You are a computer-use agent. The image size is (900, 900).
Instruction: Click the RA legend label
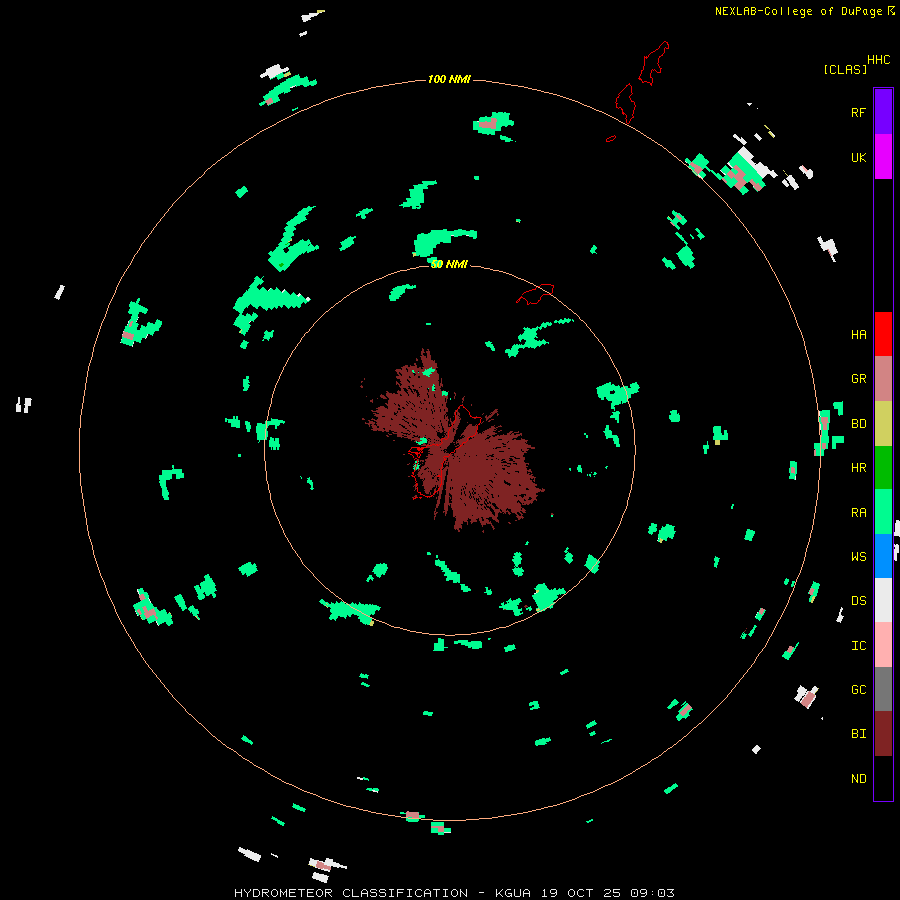[858, 513]
